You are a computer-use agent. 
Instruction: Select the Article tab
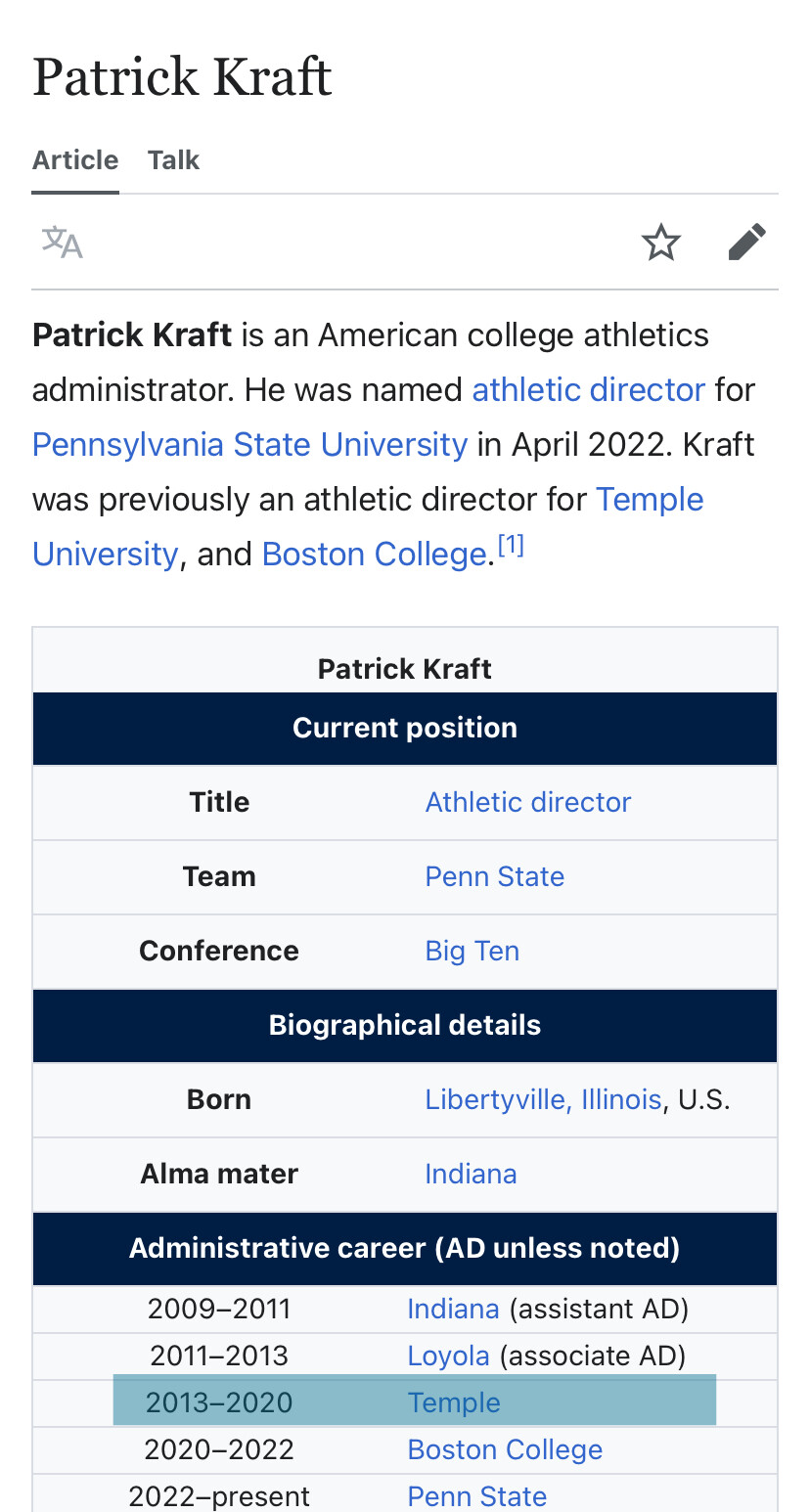click(75, 160)
